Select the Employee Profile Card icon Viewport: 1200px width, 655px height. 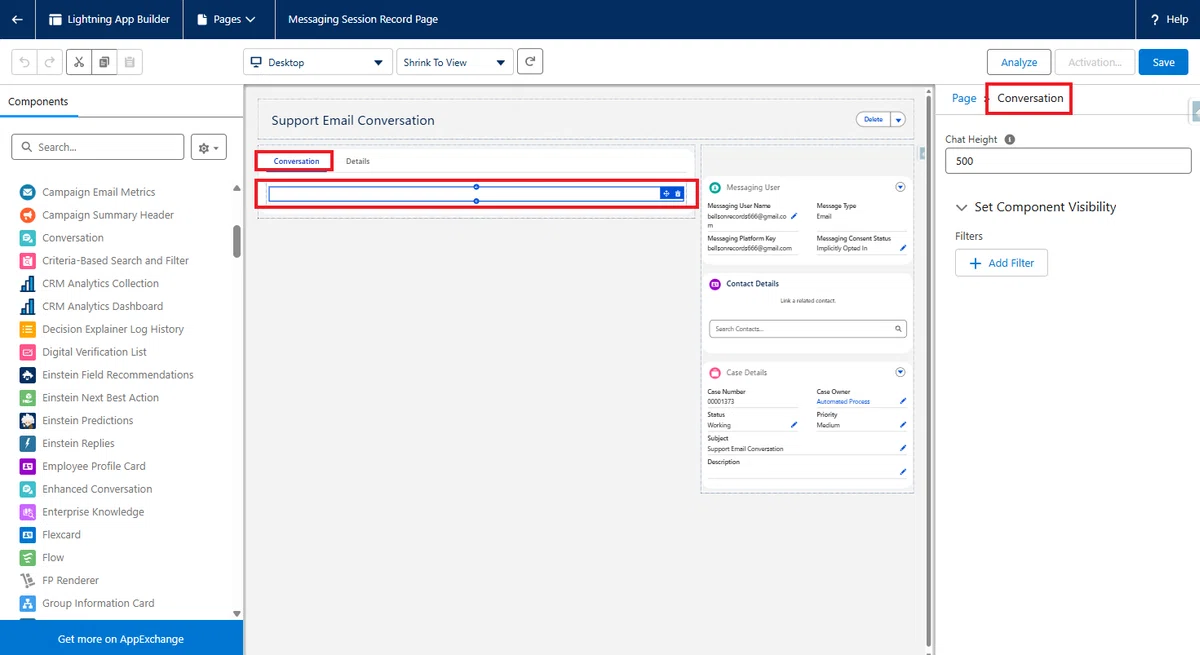pyautogui.click(x=27, y=466)
